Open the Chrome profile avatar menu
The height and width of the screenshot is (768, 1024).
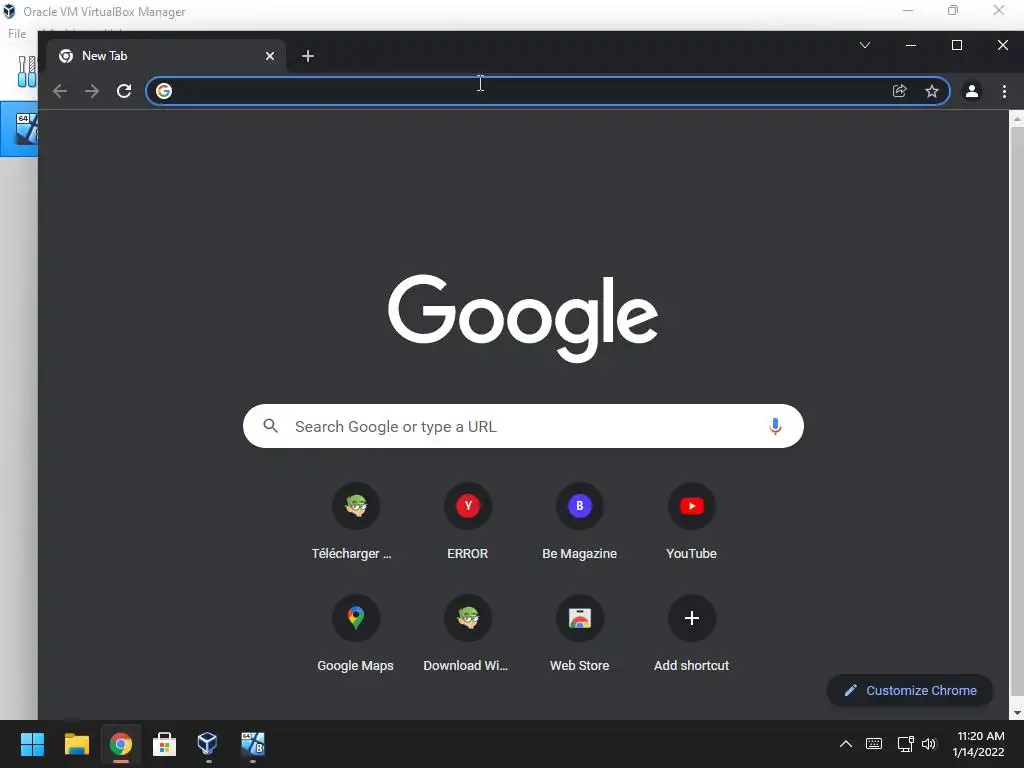(972, 91)
